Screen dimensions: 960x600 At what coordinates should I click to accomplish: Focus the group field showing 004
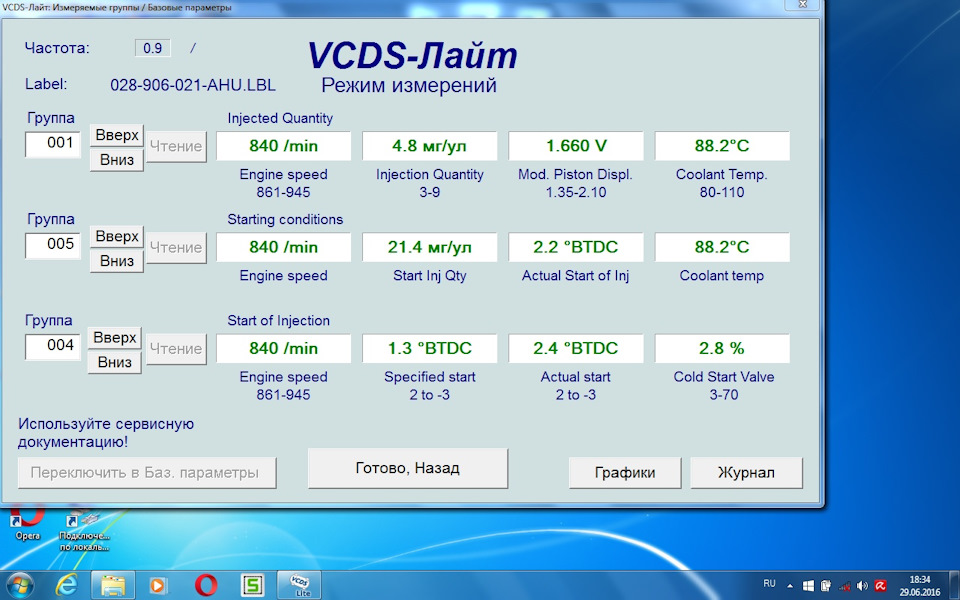[x=53, y=347]
